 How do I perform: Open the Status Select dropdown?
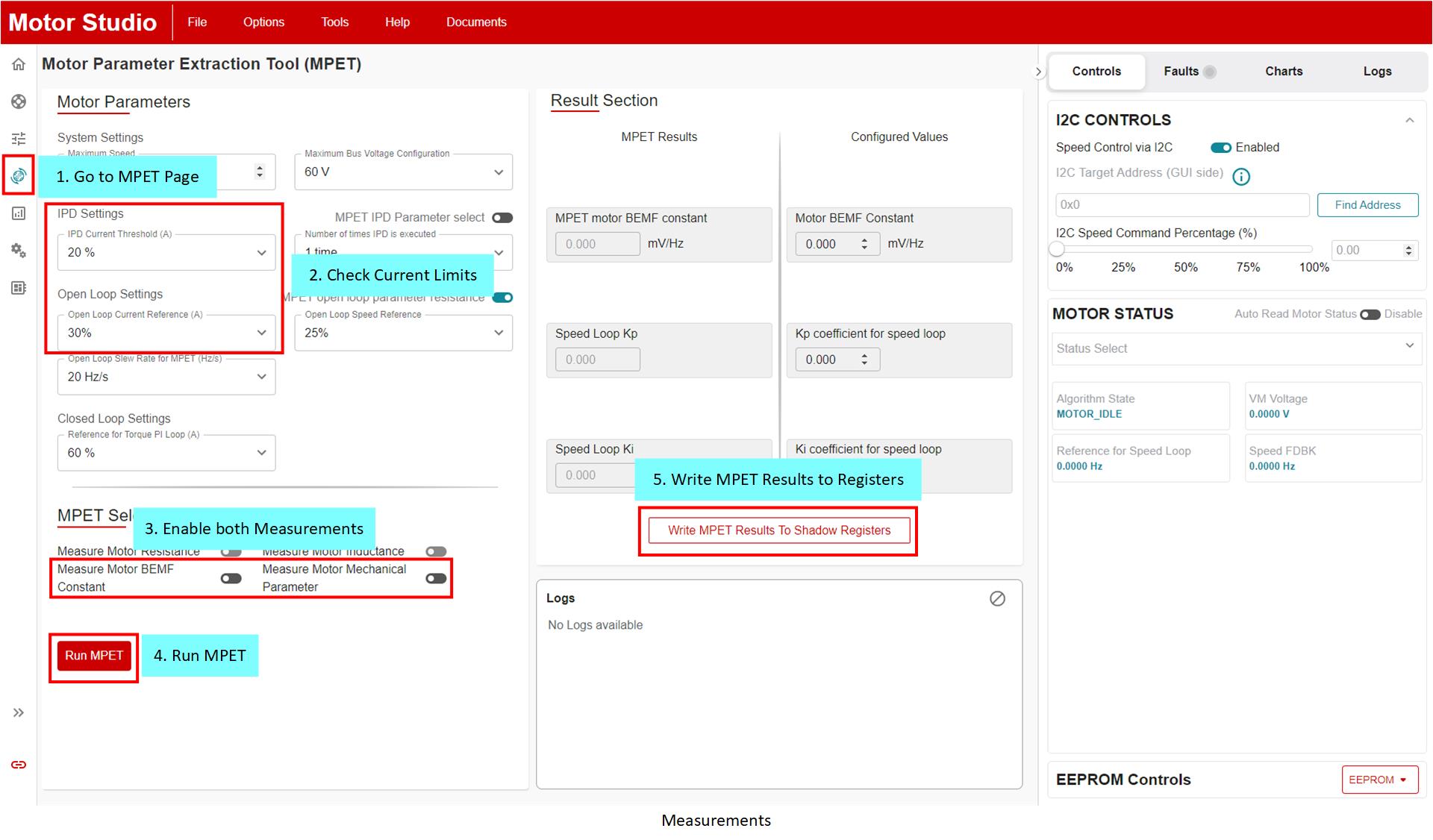click(1235, 348)
